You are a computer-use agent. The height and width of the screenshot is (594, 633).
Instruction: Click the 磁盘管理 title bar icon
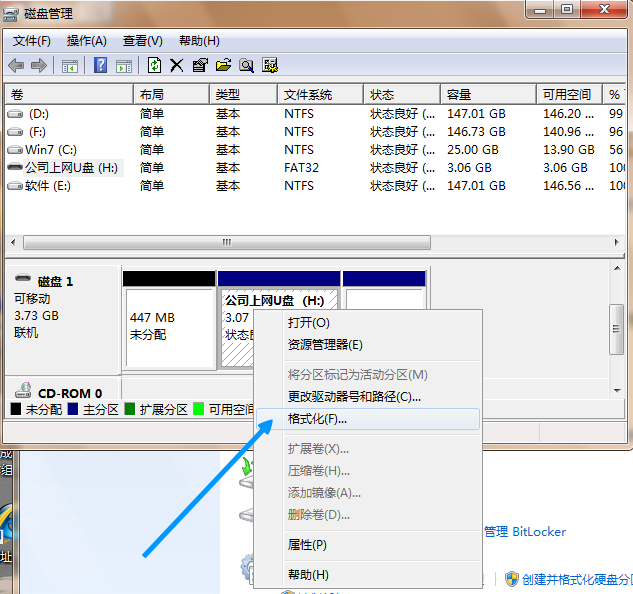[x=10, y=15]
